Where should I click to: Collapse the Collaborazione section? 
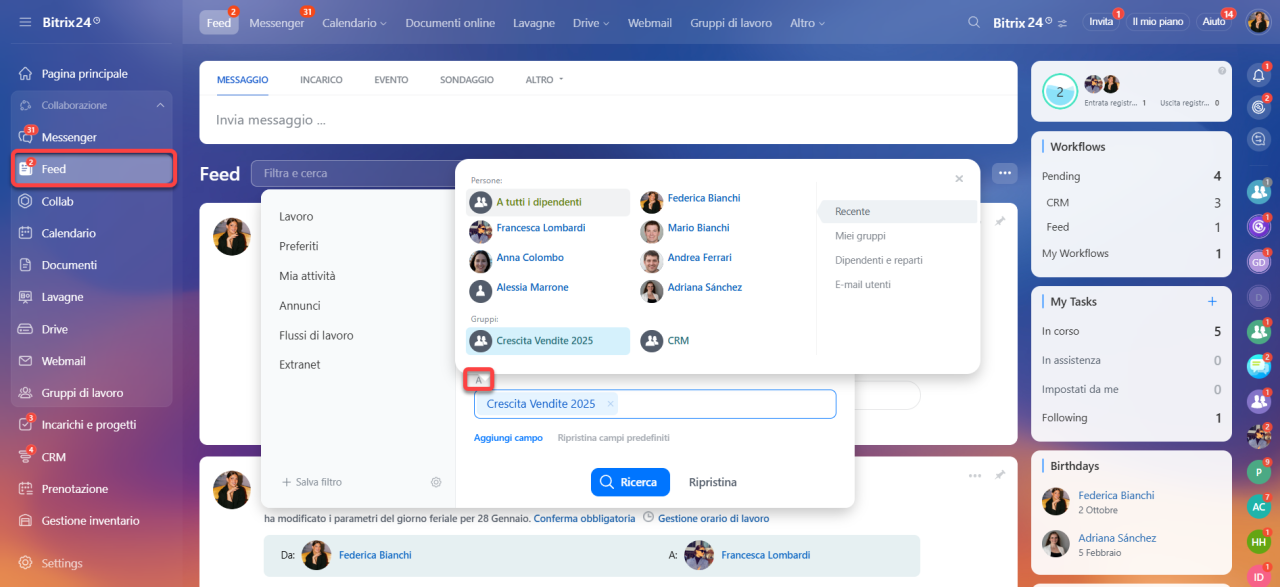[160, 105]
